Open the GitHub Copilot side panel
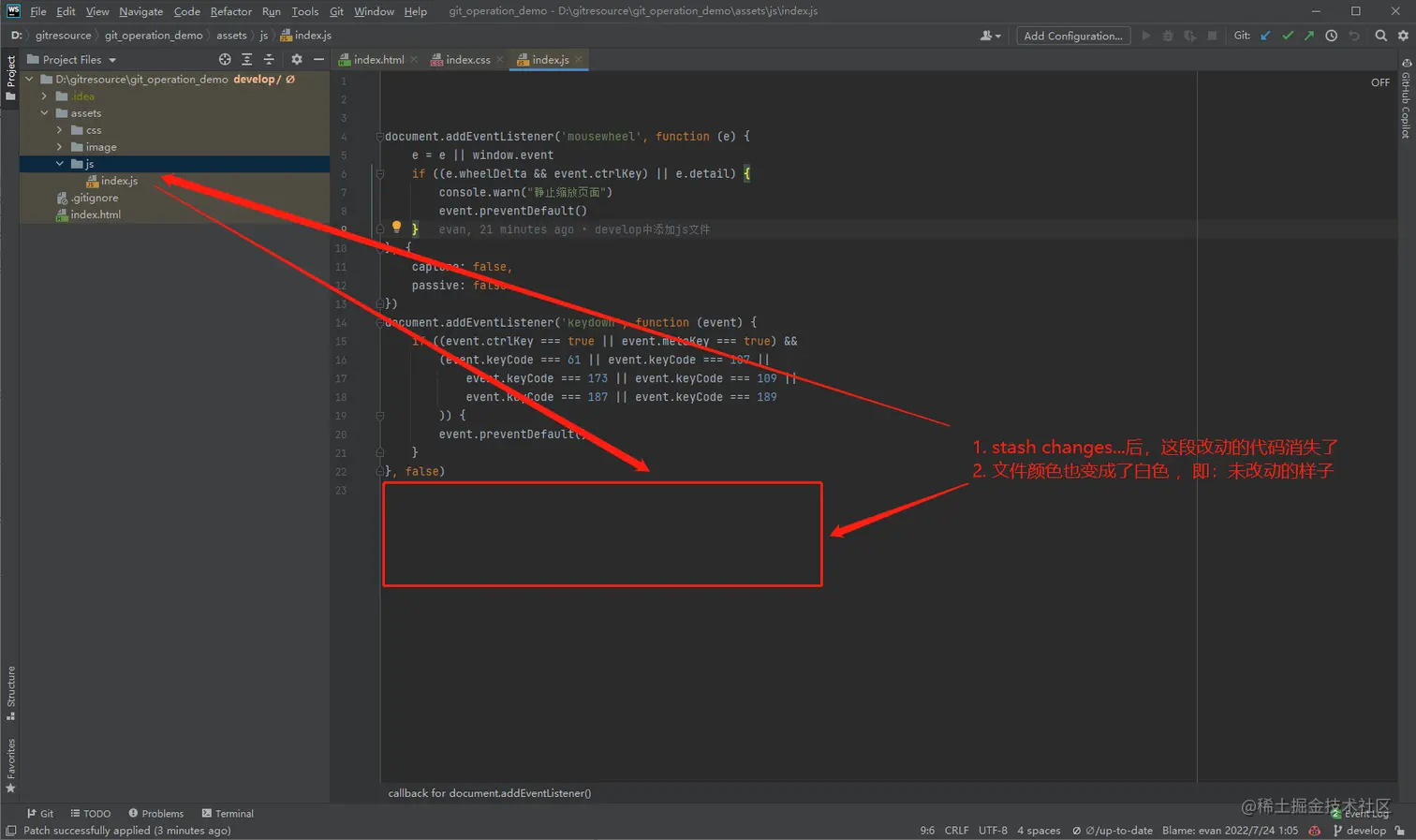This screenshot has width=1416, height=840. coord(1406,98)
